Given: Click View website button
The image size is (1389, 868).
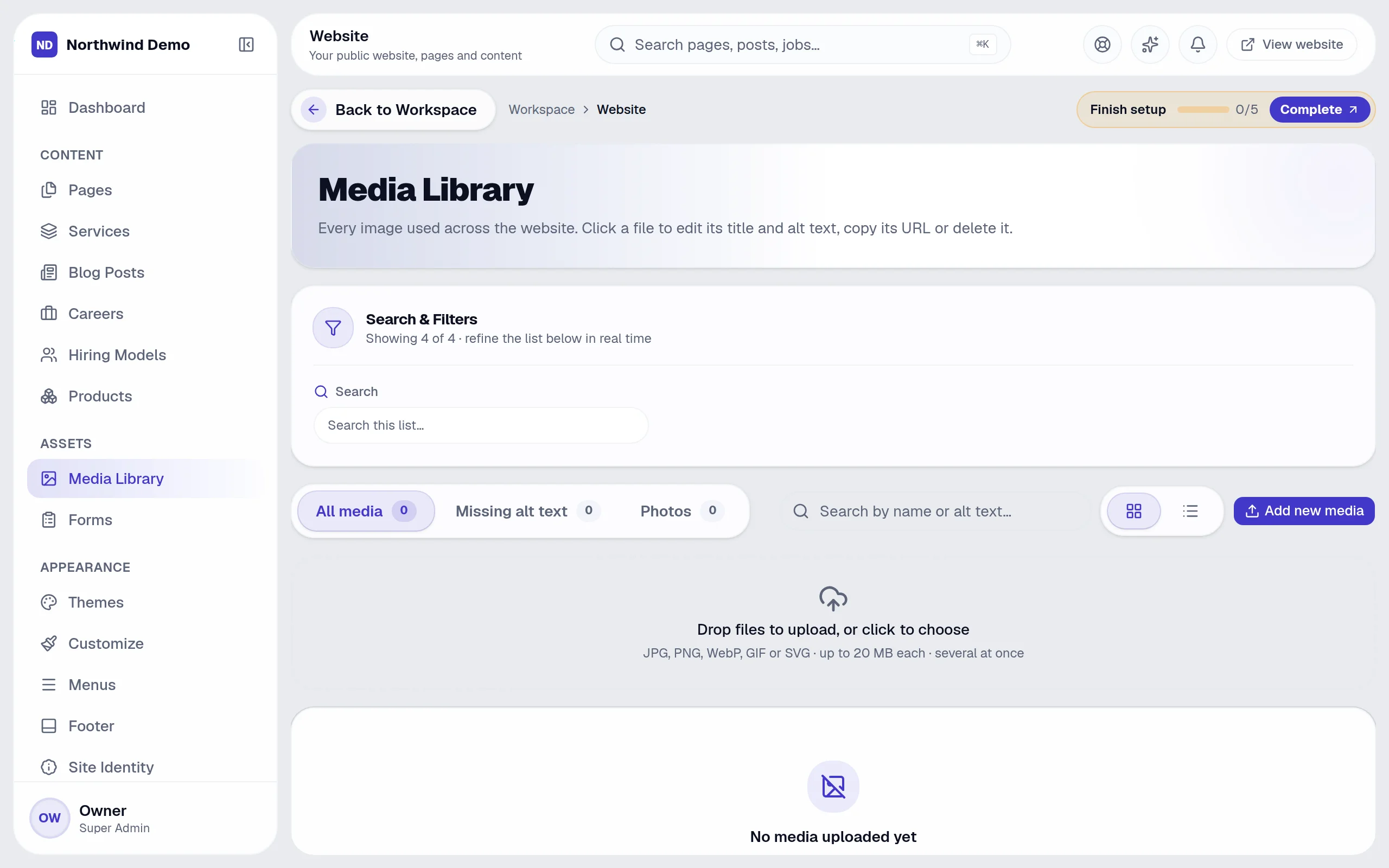Looking at the screenshot, I should [x=1291, y=44].
